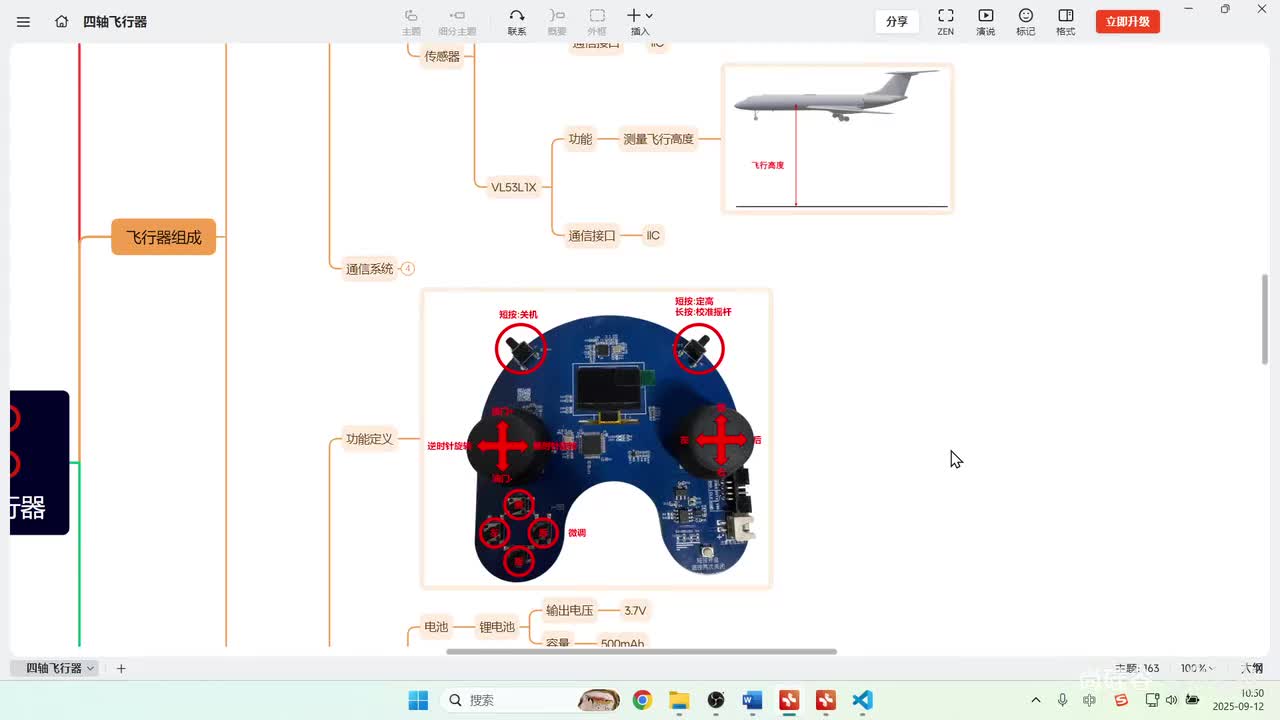Open the first XMind taskbar icon
The width and height of the screenshot is (1280, 720).
[x=789, y=700]
